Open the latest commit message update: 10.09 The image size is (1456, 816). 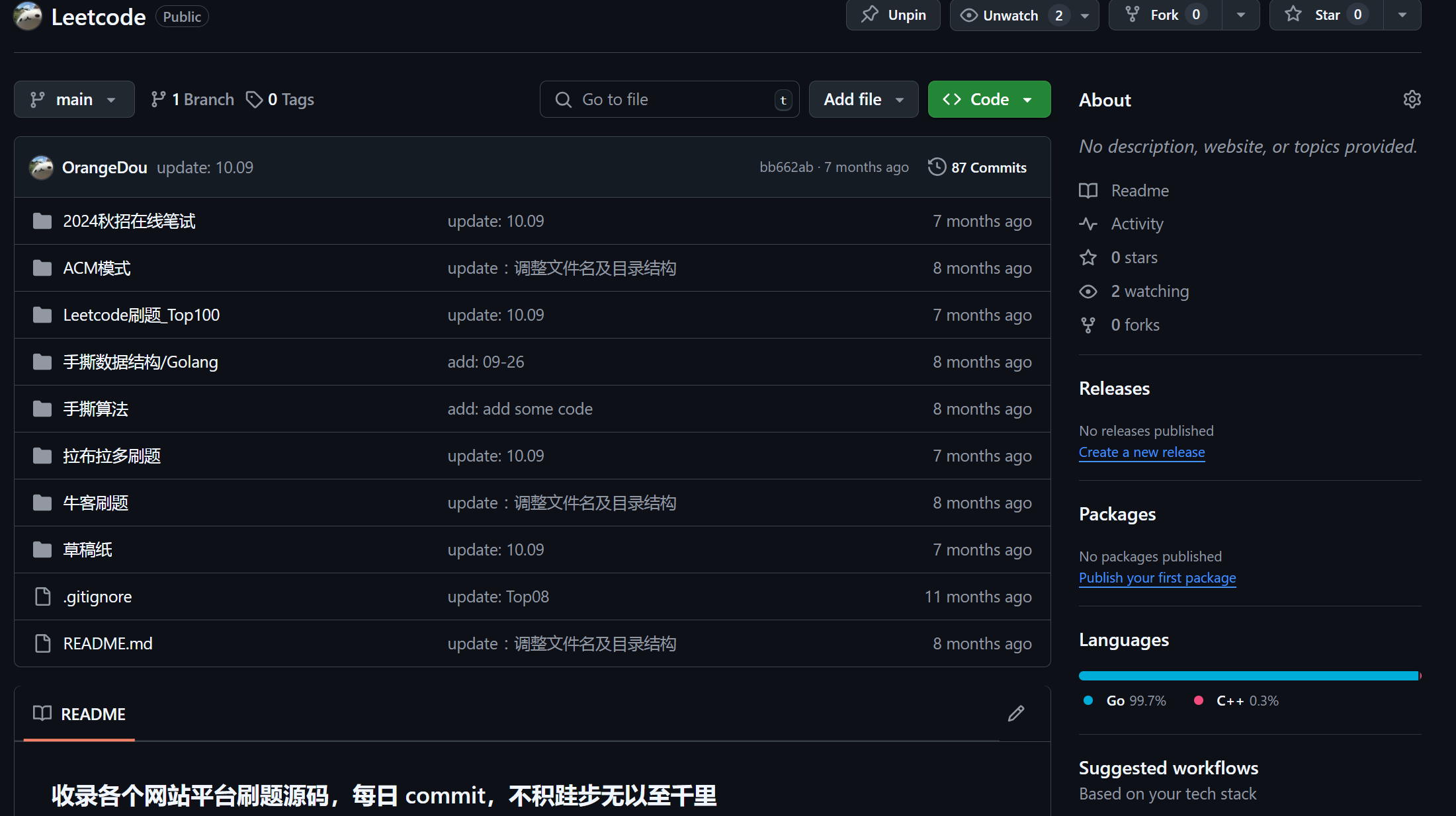pyautogui.click(x=205, y=167)
